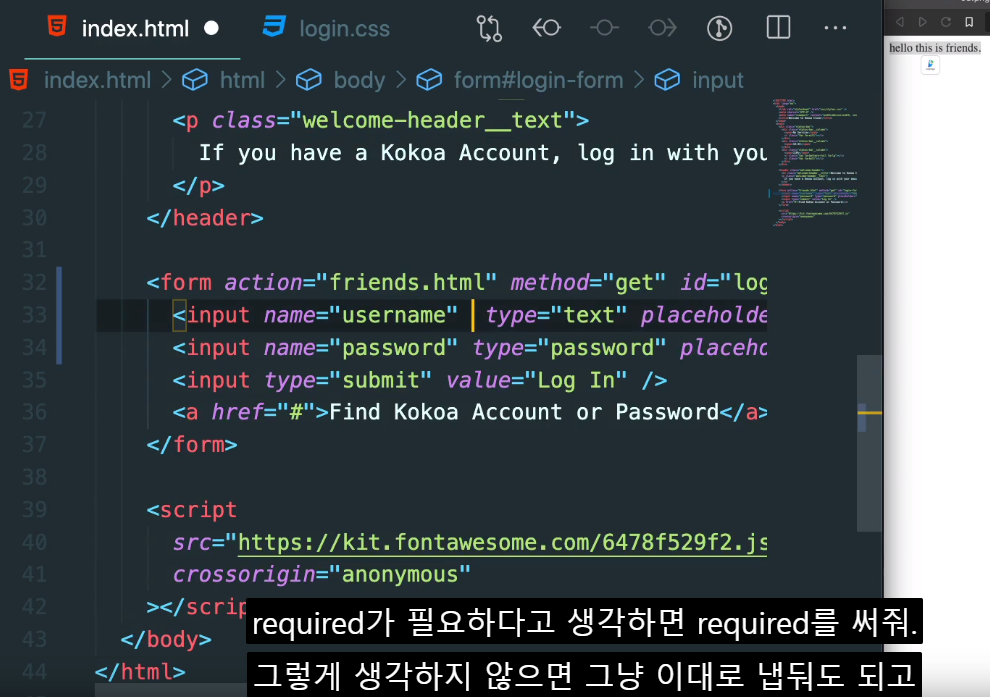Click the cube icon beside form#login-form breadcrumb
The height and width of the screenshot is (697, 990).
pos(429,80)
